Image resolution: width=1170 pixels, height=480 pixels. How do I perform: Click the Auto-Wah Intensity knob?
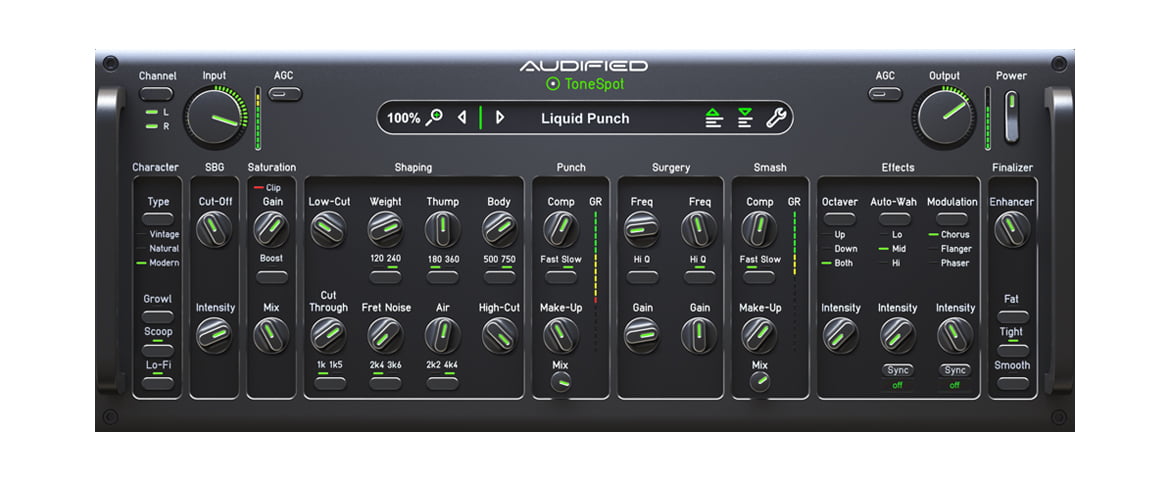(898, 334)
